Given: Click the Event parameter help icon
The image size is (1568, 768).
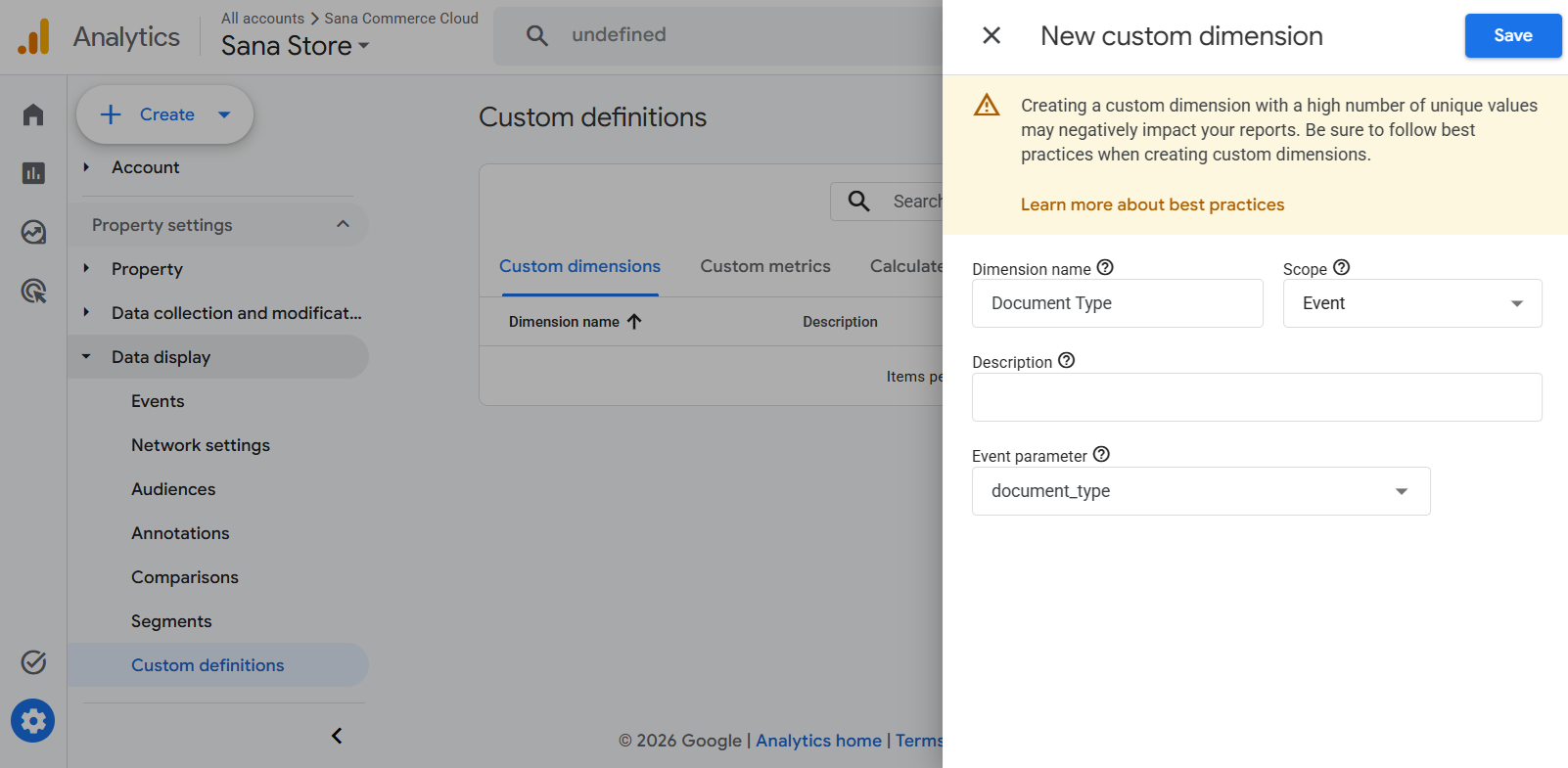Looking at the screenshot, I should pos(1101,454).
